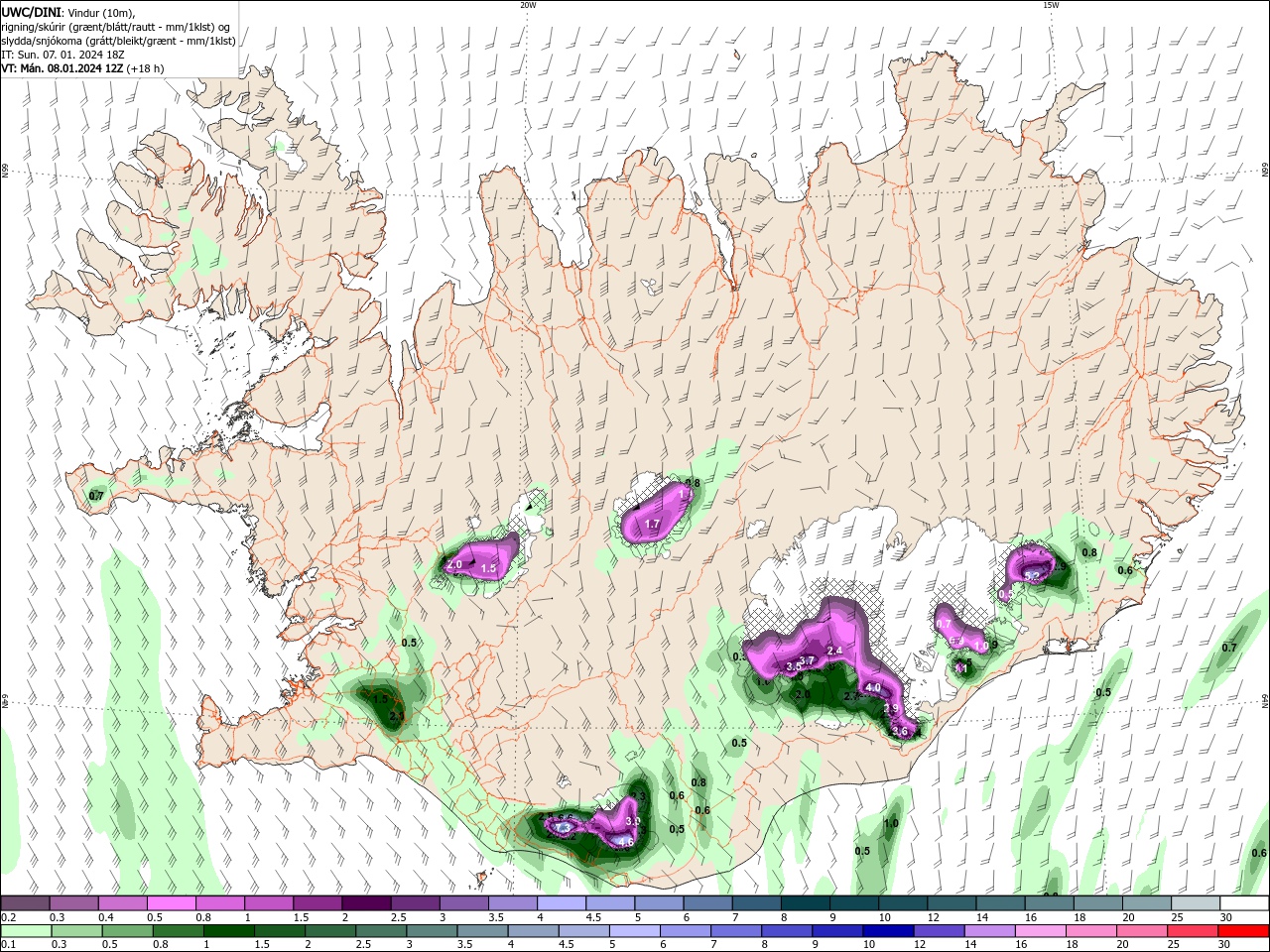
Task: Select the dark teal top-row swatch labeled 8
Action: pyautogui.click(x=805, y=903)
